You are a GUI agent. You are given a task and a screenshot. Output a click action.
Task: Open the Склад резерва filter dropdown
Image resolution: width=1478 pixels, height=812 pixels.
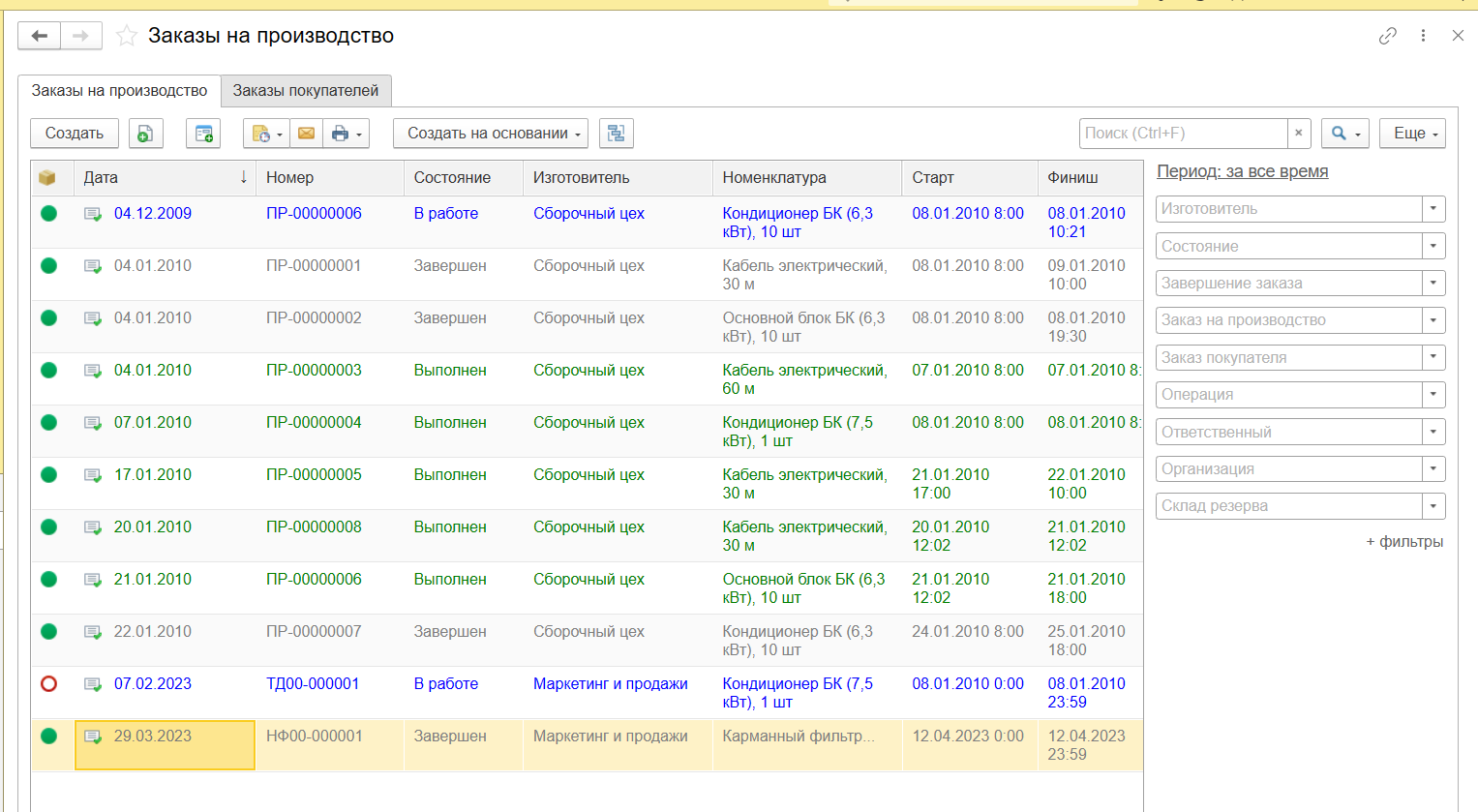[x=1433, y=506]
